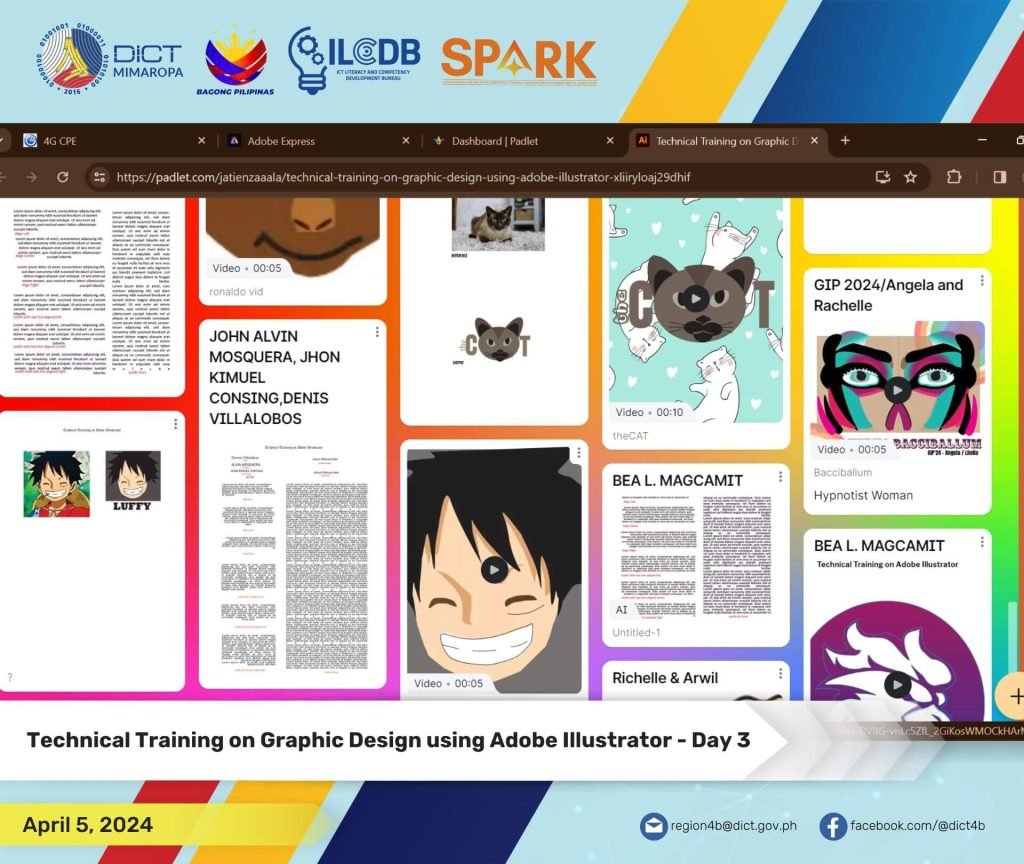
Task: Open Chrome's side panel icon
Action: 1000,176
